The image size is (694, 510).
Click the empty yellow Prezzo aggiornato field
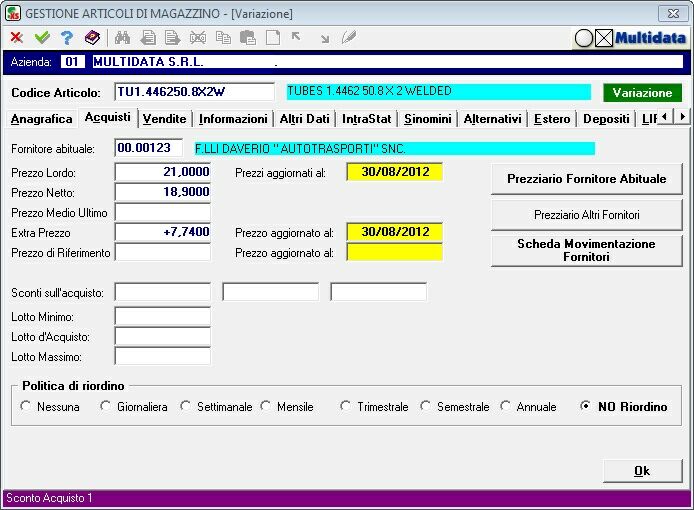pyautogui.click(x=395, y=252)
